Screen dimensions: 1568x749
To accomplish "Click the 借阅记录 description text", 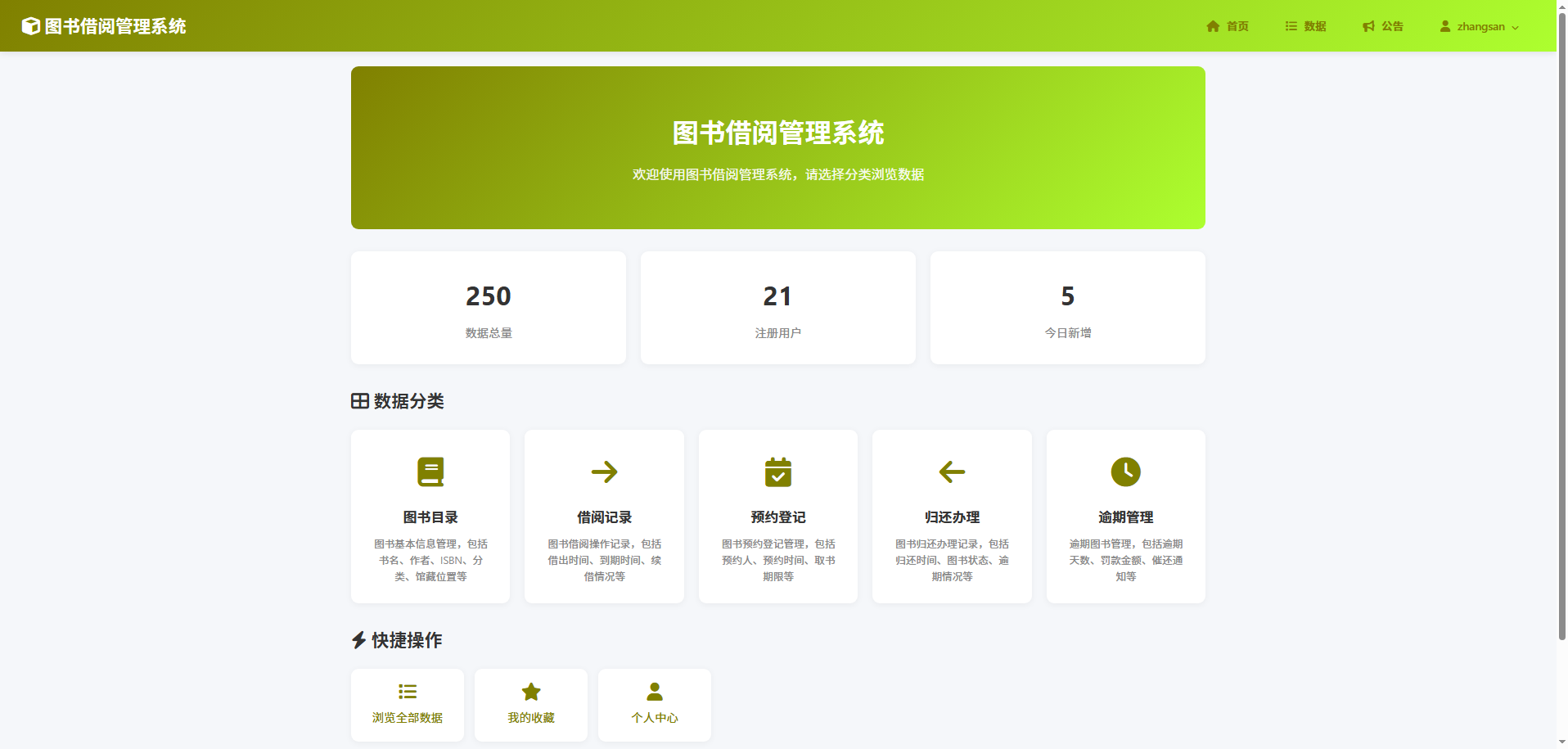I will (604, 560).
